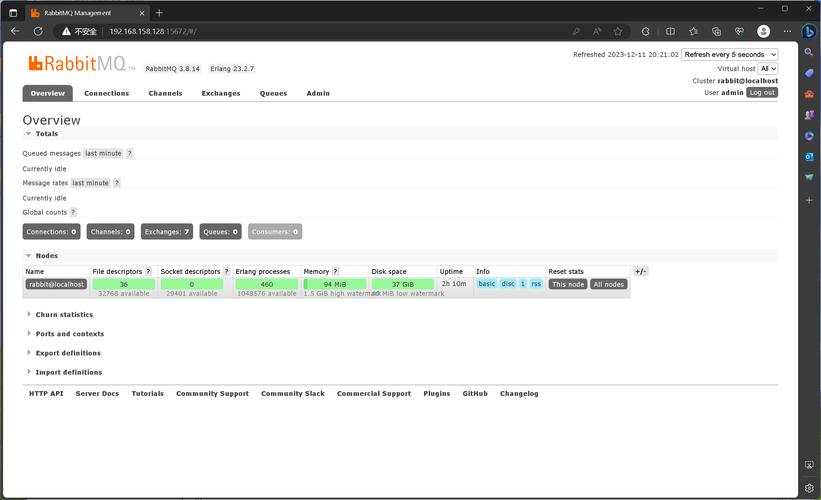The image size is (821, 500).
Task: Switch to Queues tab
Action: coord(273,93)
